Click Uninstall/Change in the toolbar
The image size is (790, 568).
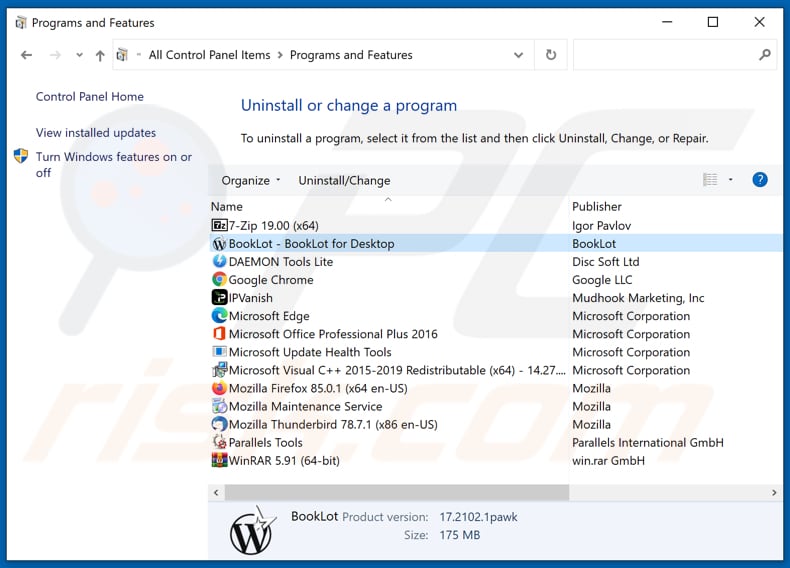[x=344, y=180]
